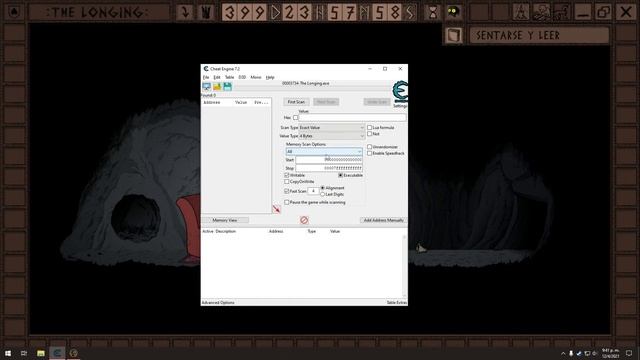This screenshot has width=640, height=360.
Task: Toggle the Fast Scan checkbox
Action: [x=287, y=191]
